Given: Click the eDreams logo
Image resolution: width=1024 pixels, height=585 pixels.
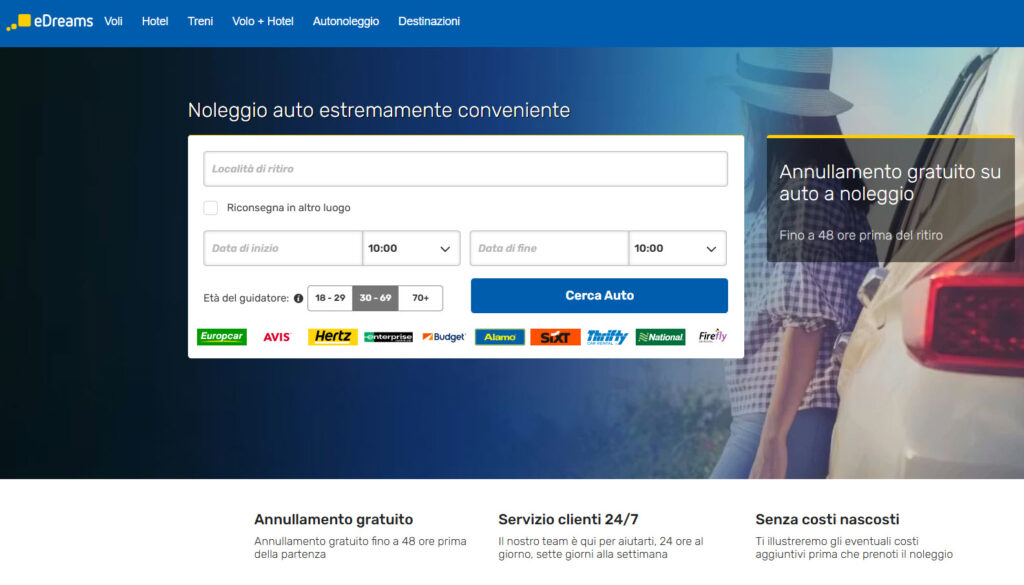Looking at the screenshot, I should pos(50,21).
